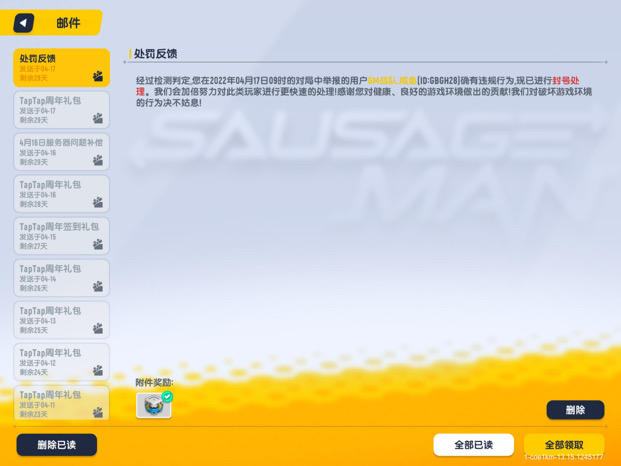Click gift icon on 服务器问题补偿 entry
Image resolution: width=621 pixels, height=466 pixels.
98,160
